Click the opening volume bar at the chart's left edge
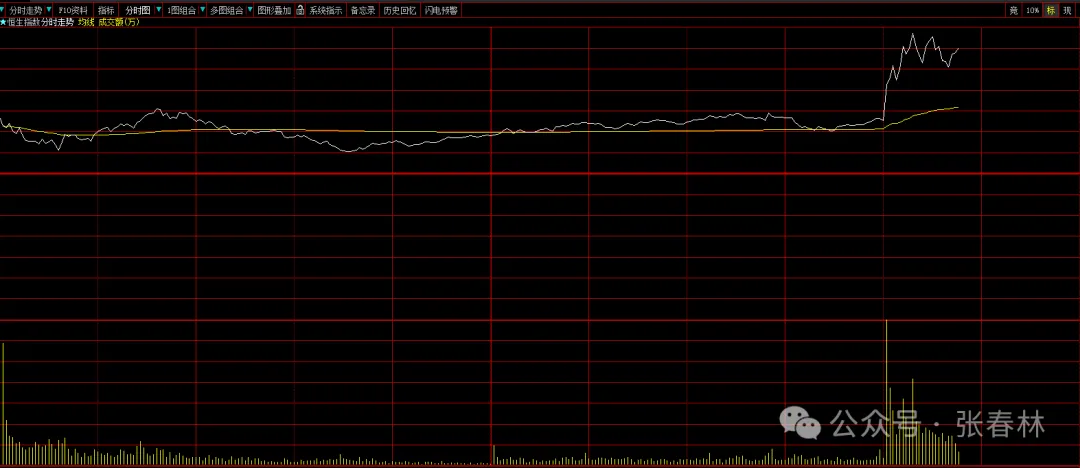The image size is (1080, 468). tap(3, 403)
